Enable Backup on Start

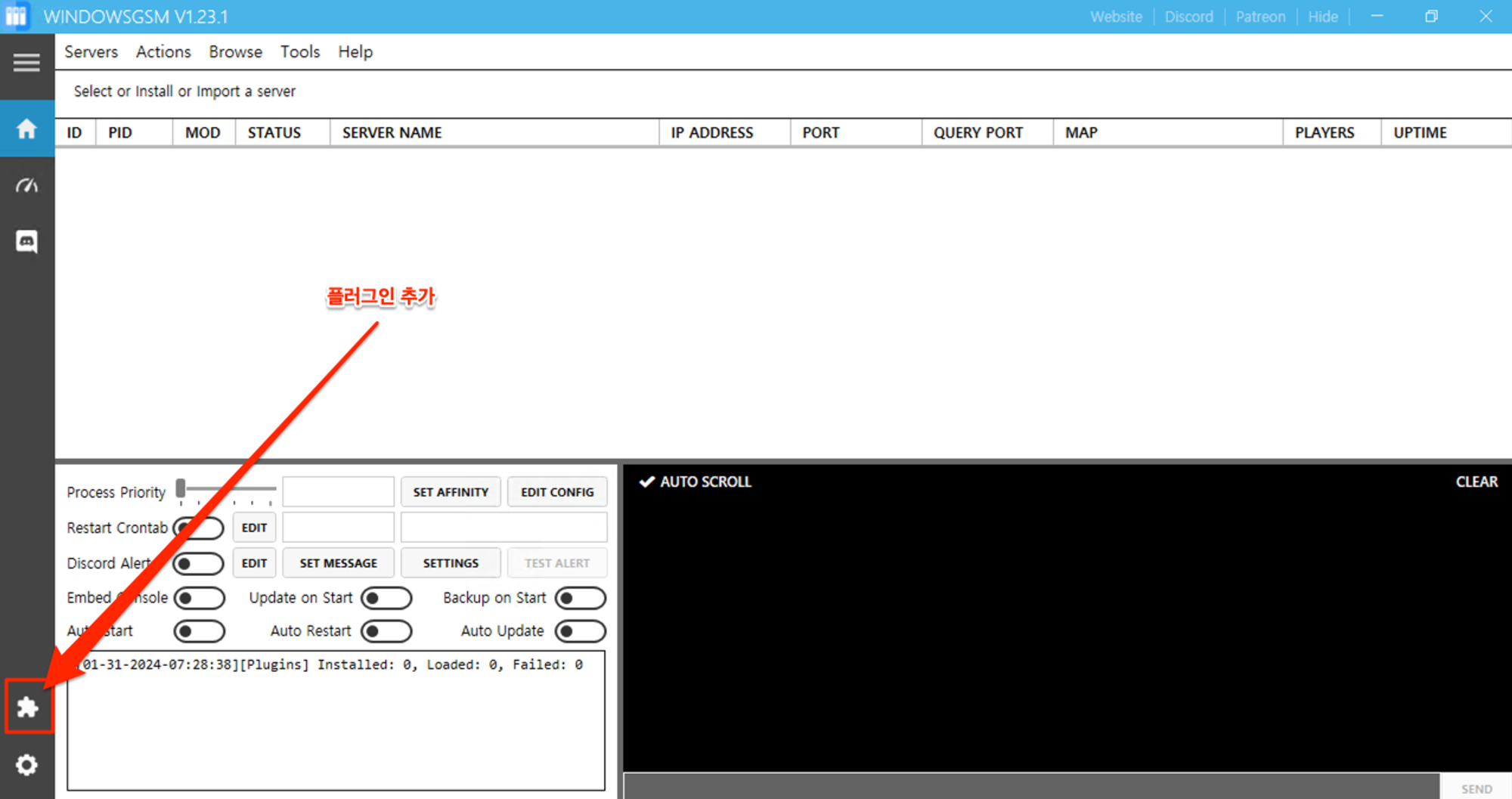click(581, 598)
